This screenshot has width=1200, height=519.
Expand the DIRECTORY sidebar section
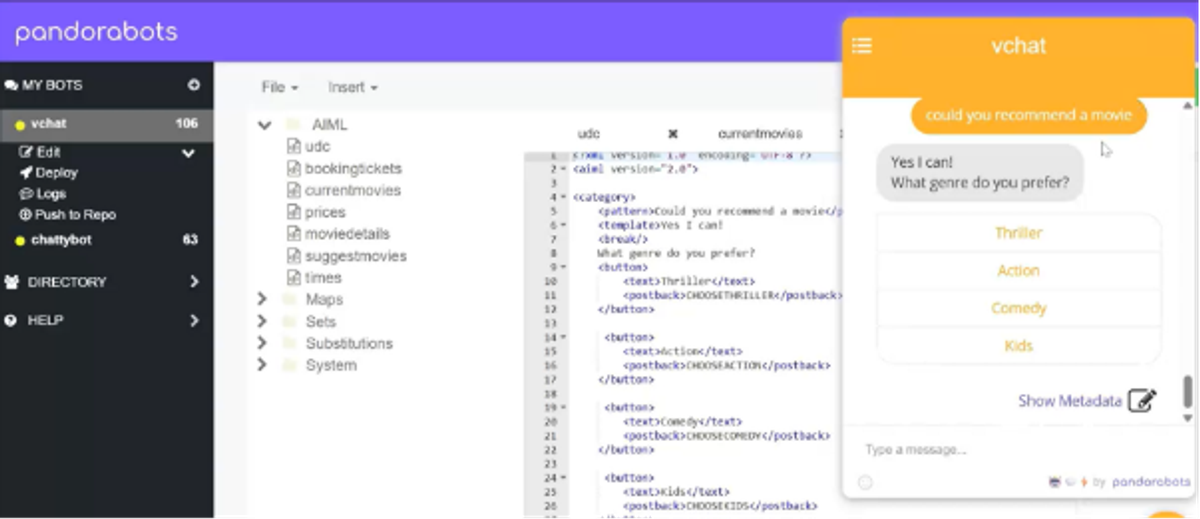(194, 283)
